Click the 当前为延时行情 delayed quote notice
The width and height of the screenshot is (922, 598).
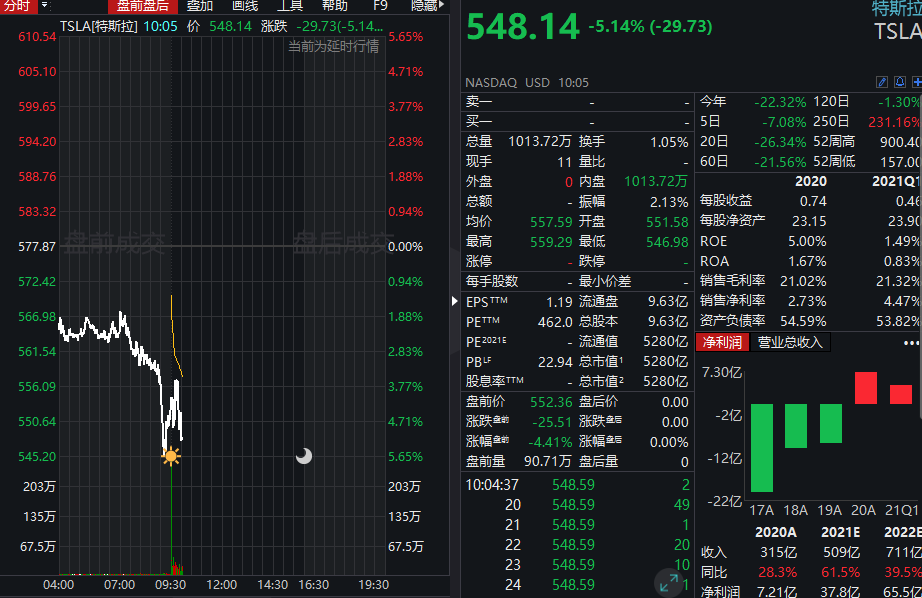coord(333,46)
